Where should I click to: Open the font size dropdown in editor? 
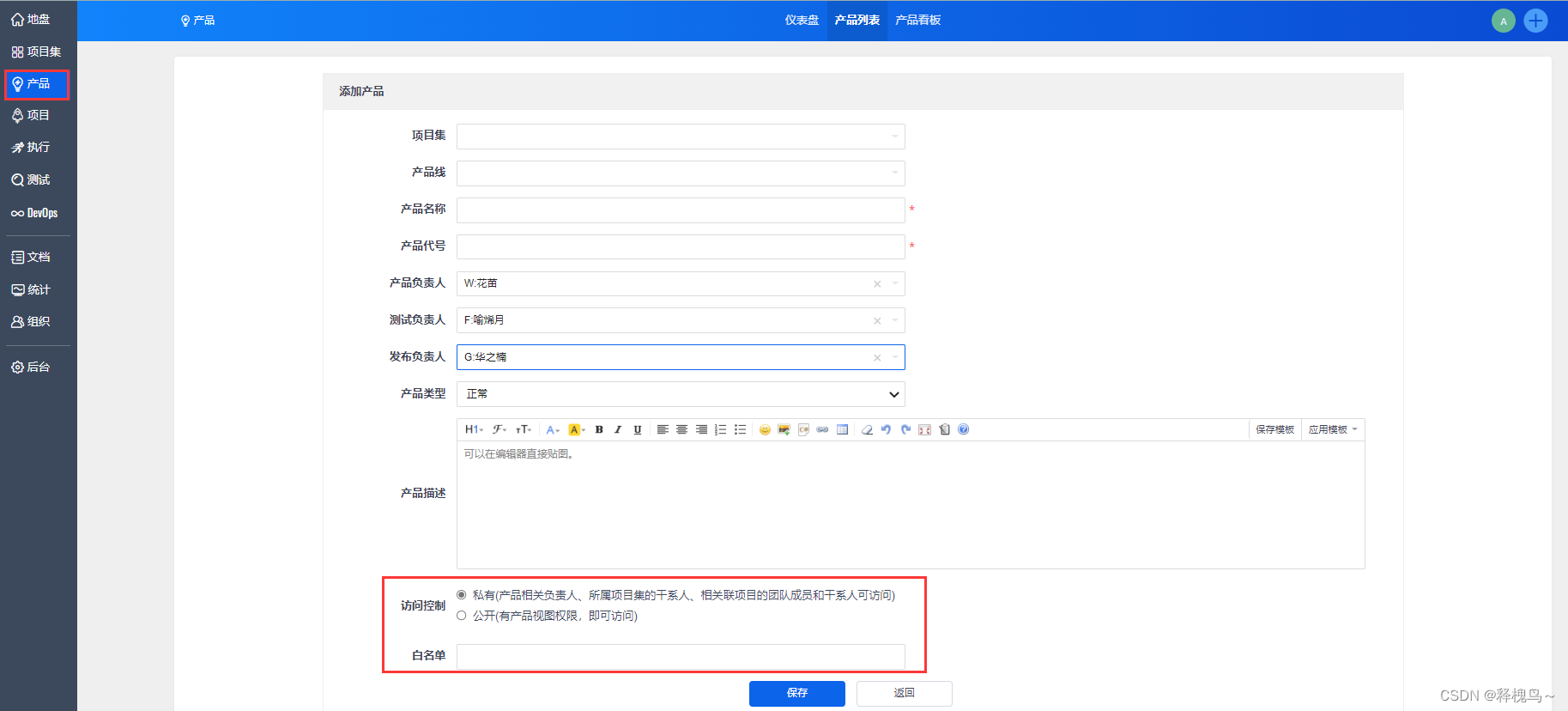tap(524, 429)
